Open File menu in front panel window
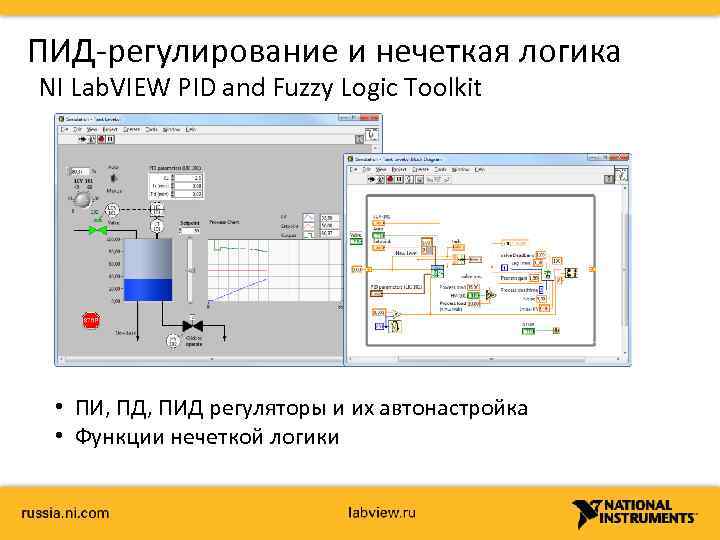 [65, 129]
